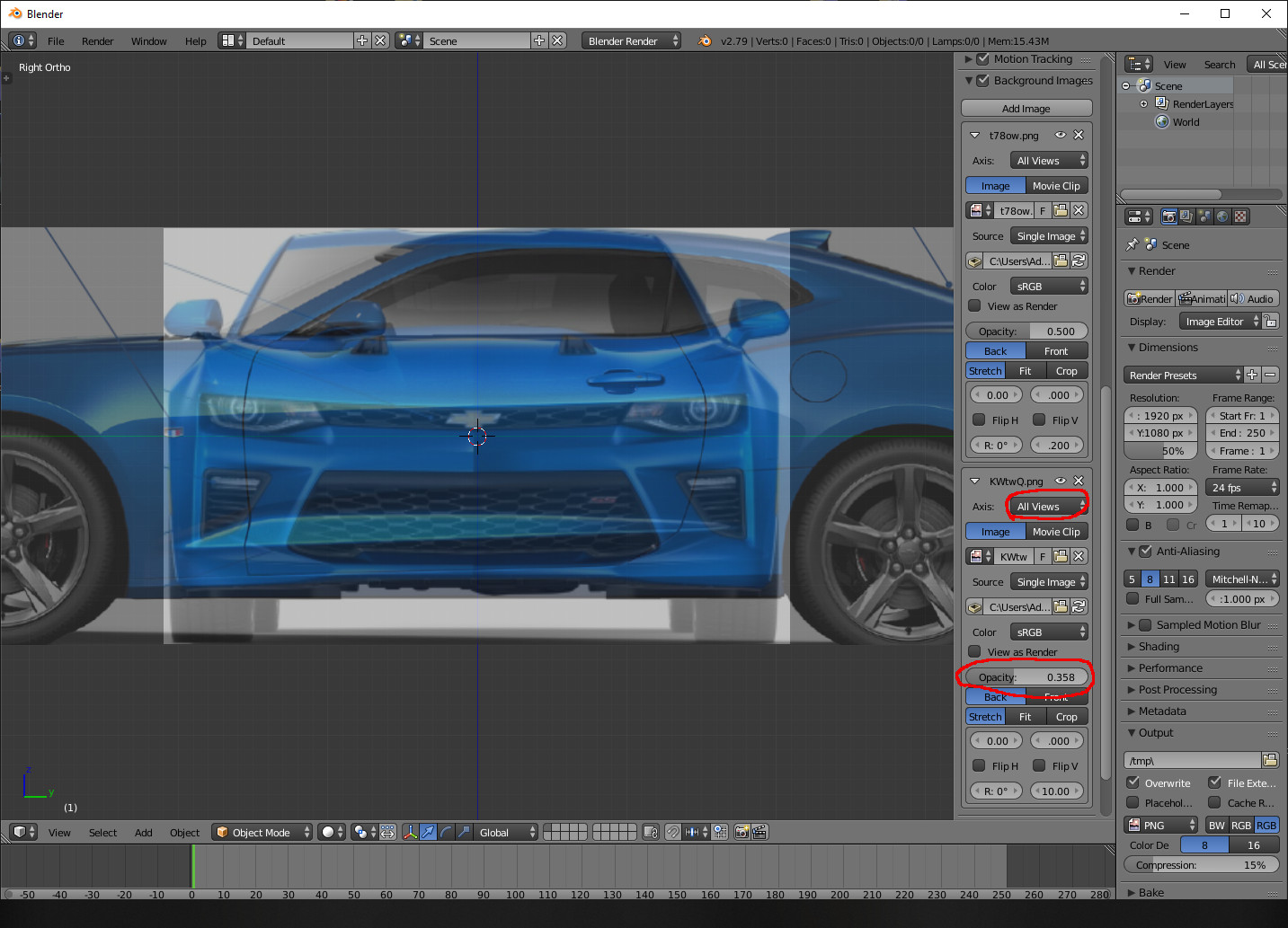Open the Render Layers properties tab
The width and height of the screenshot is (1288, 928).
point(1186,217)
